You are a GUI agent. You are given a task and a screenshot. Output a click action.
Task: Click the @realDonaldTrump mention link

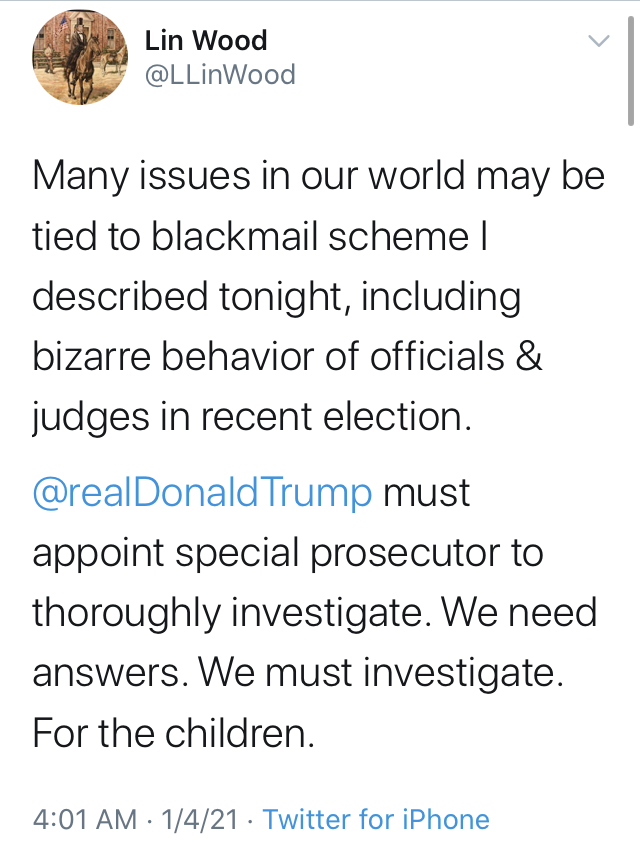pyautogui.click(x=202, y=492)
